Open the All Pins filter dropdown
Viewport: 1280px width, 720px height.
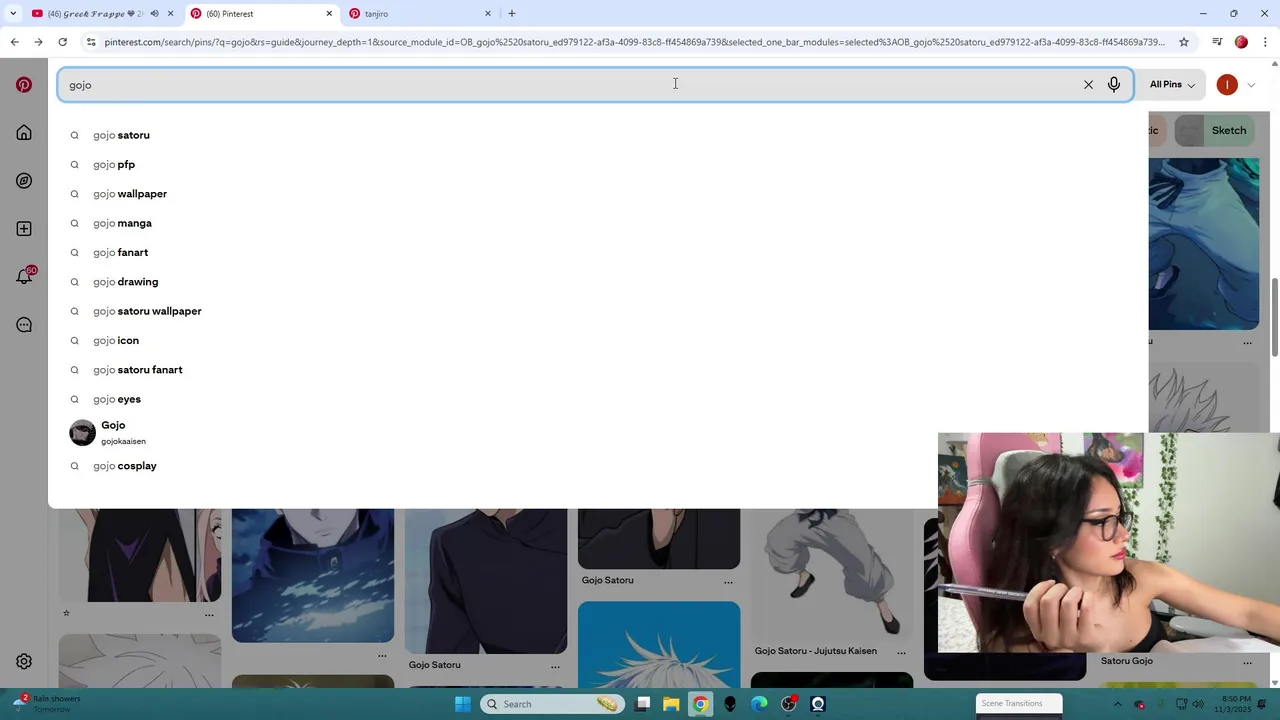(x=1172, y=85)
